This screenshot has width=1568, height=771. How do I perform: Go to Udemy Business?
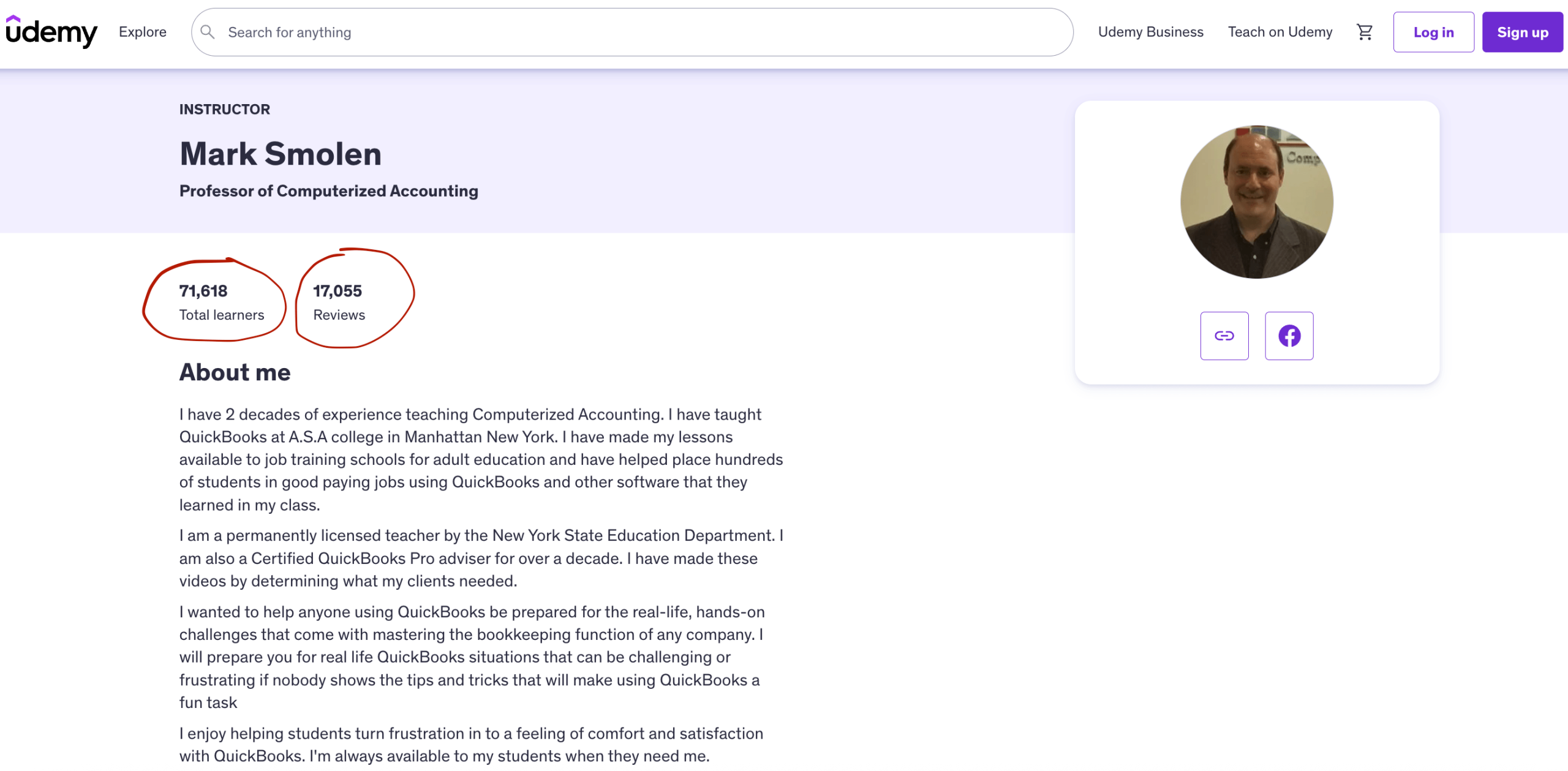[x=1150, y=32]
